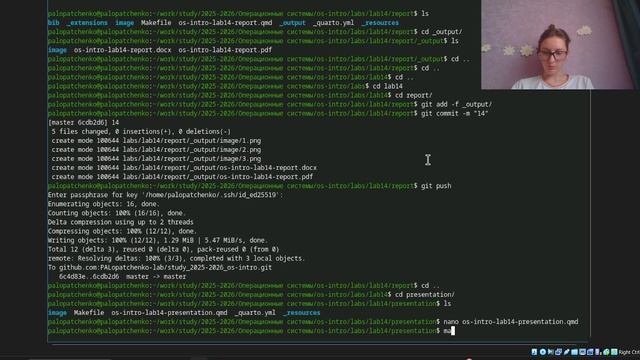Open the VirtualBox CPU features indicator
640x360 pixels.
[x=598, y=352]
